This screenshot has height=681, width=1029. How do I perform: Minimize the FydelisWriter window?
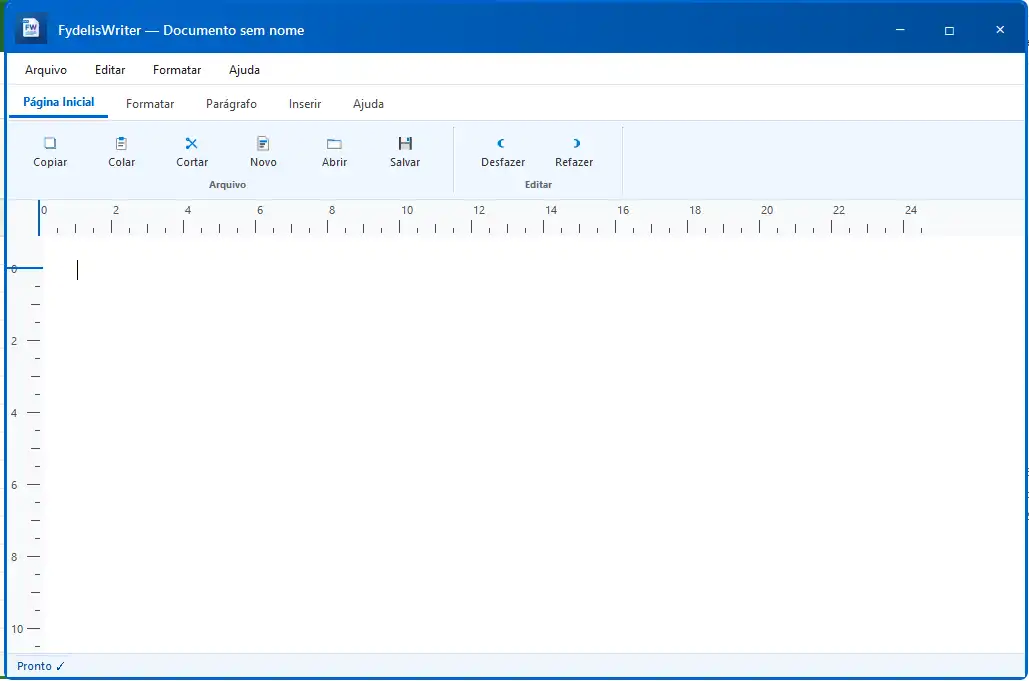[900, 30]
